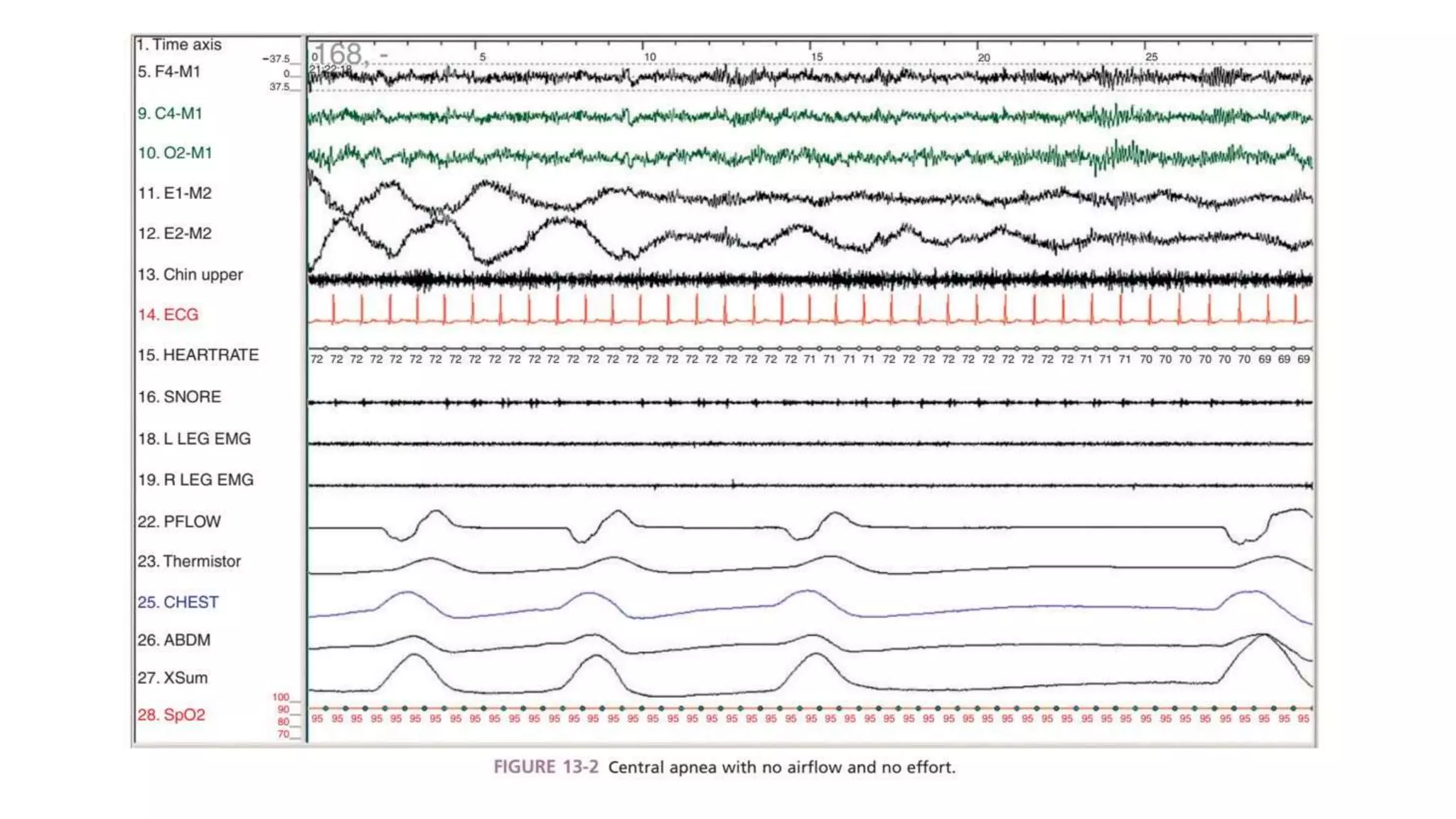1456x819 pixels.
Task: Select the '22. PFLOW' channel label
Action: tap(179, 522)
